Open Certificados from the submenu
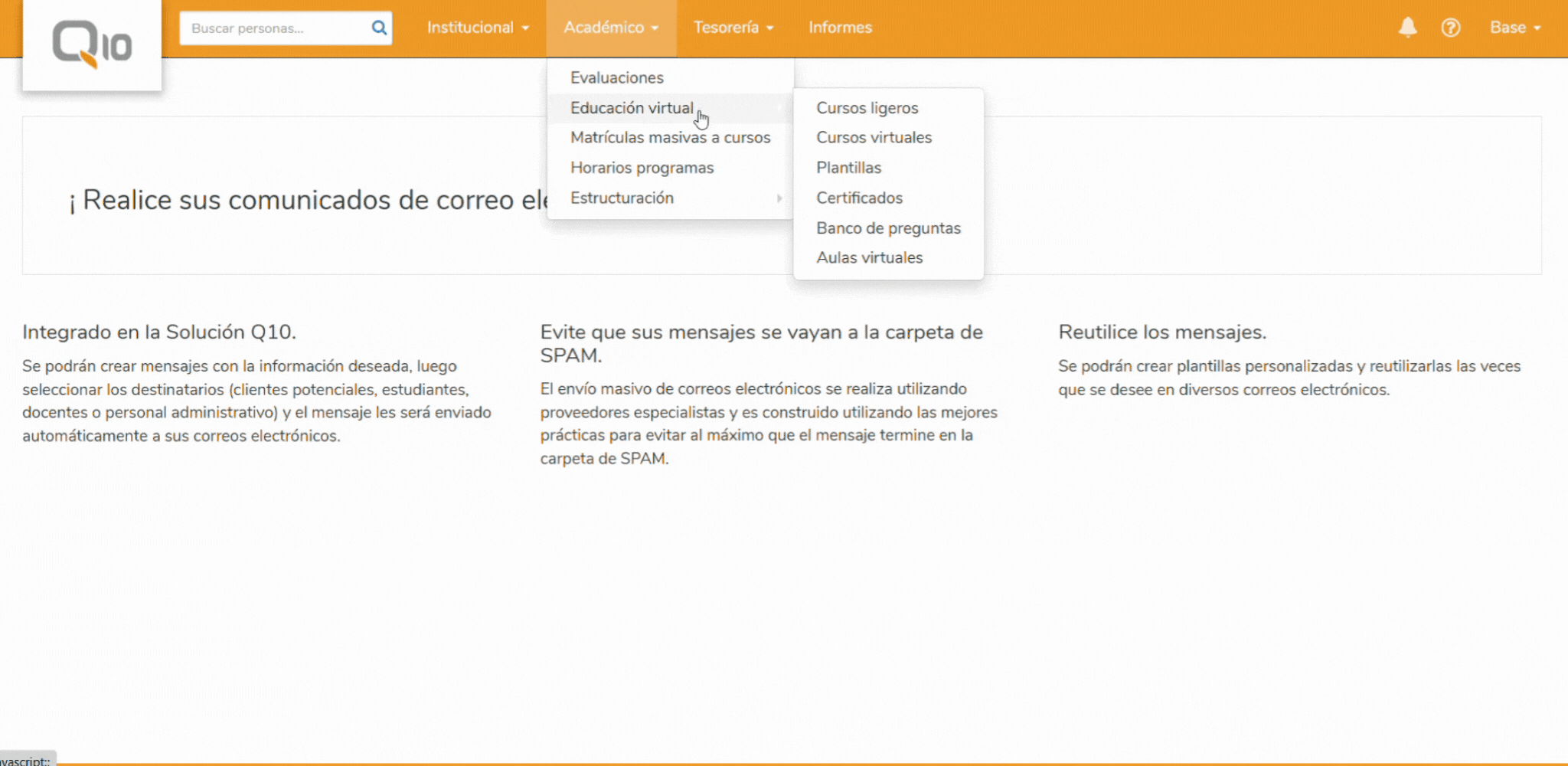The image size is (1568, 766). (x=858, y=198)
